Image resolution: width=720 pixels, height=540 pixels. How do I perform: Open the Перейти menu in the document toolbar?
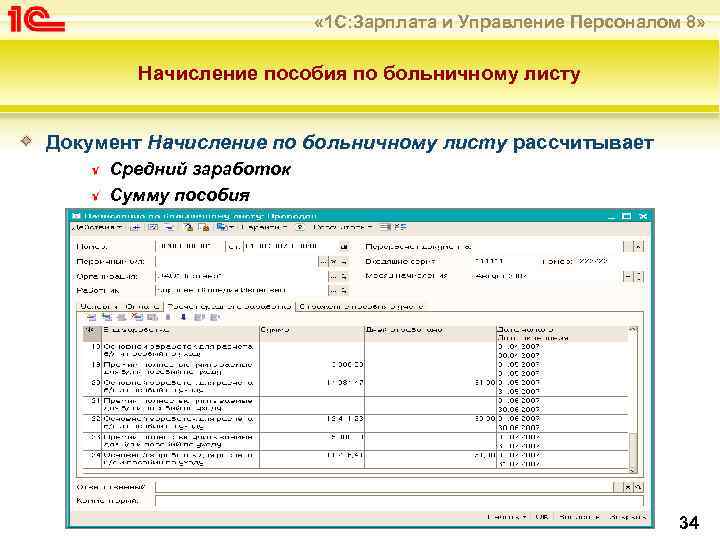pyautogui.click(x=264, y=227)
